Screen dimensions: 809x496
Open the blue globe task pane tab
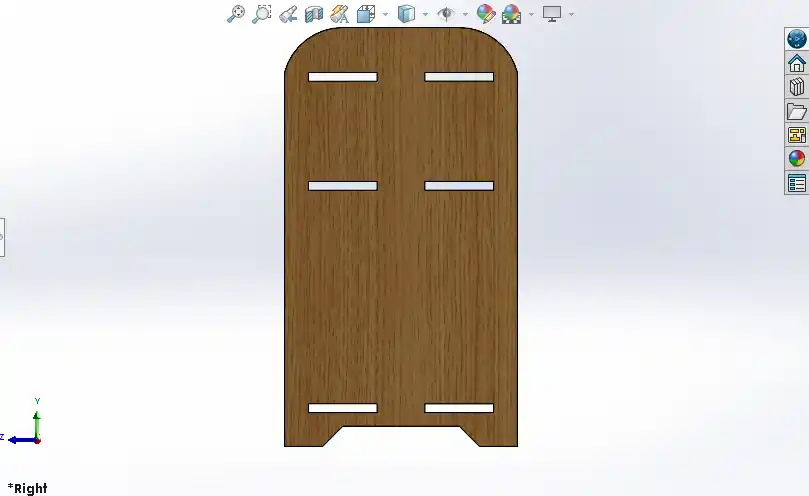tap(797, 39)
